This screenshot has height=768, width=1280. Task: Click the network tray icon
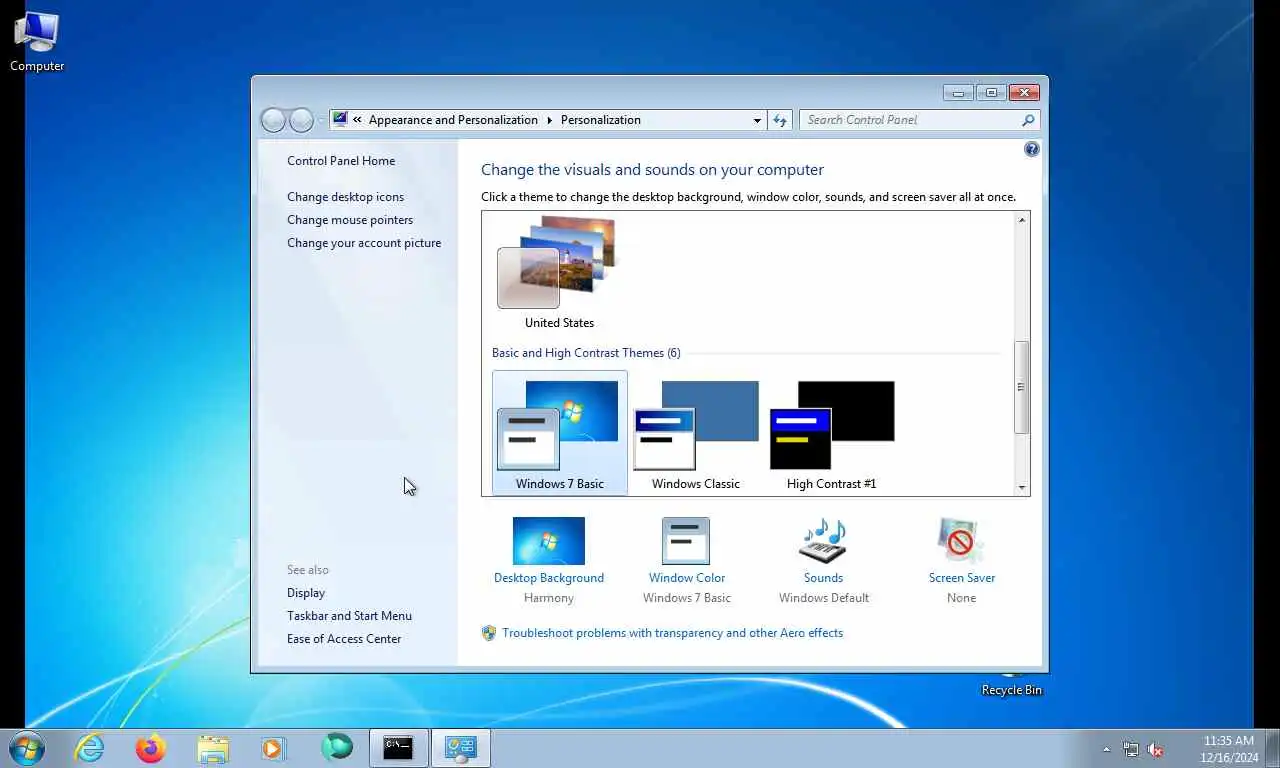(1131, 749)
